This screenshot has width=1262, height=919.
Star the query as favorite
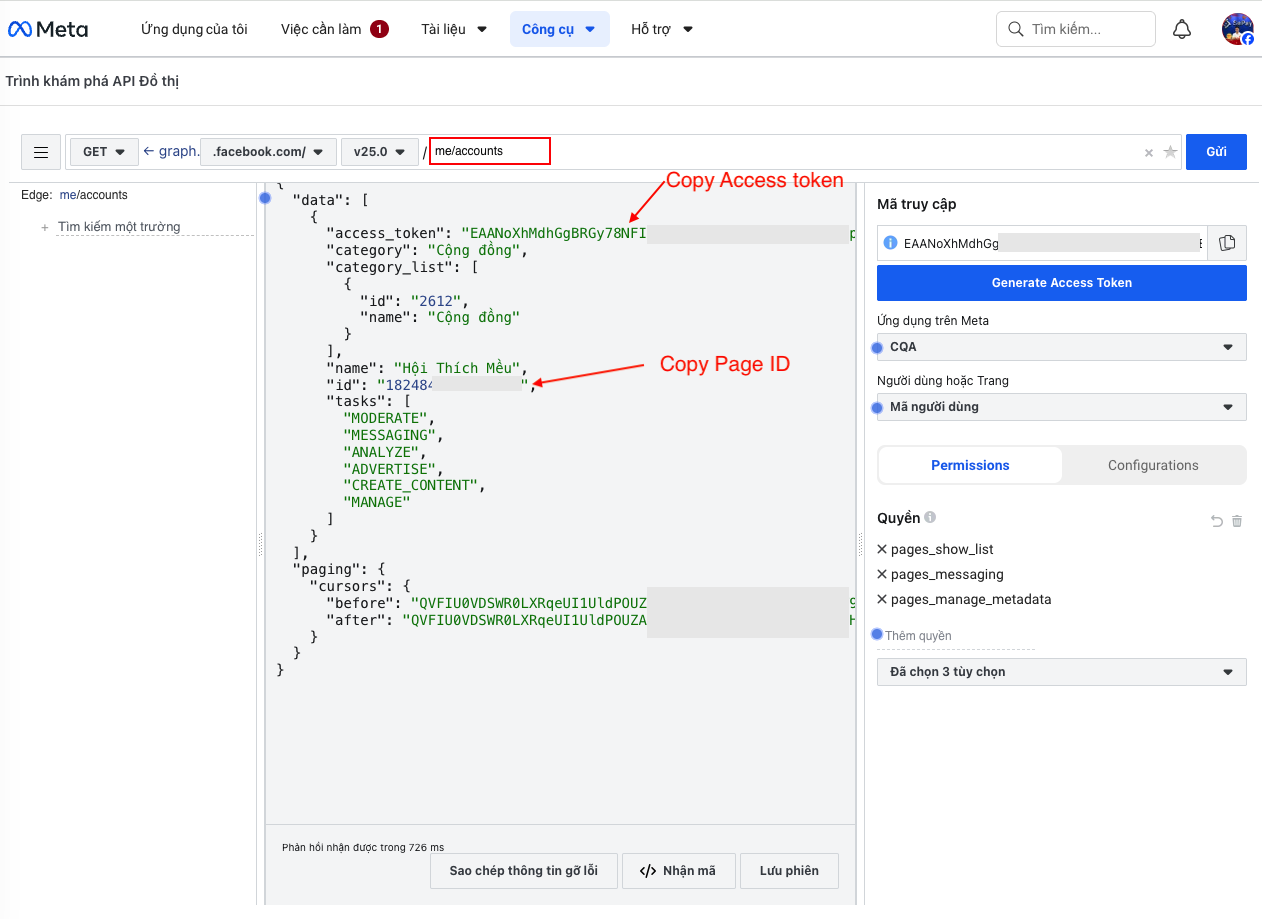tap(1170, 152)
